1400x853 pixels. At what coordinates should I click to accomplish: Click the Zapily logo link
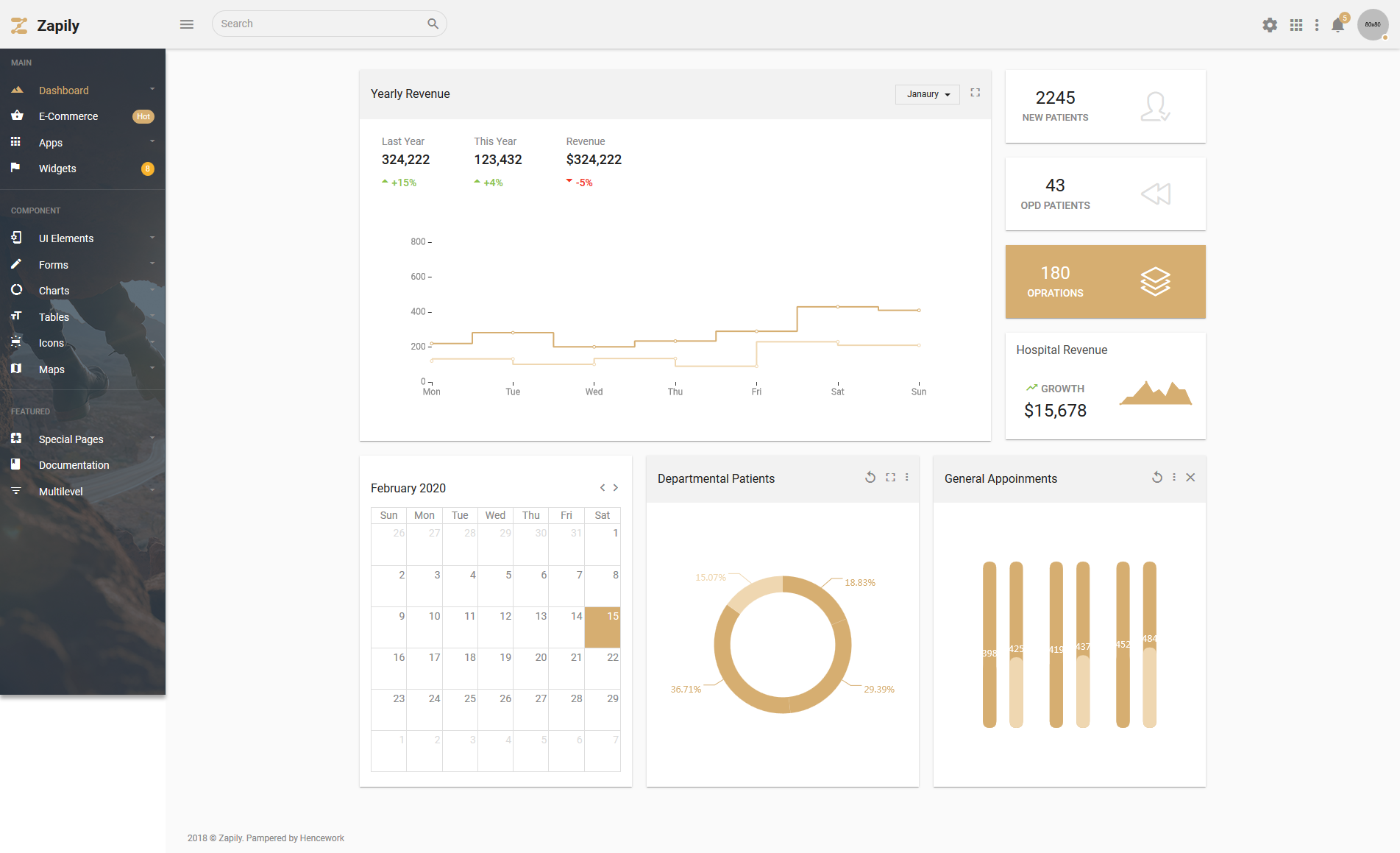point(45,25)
